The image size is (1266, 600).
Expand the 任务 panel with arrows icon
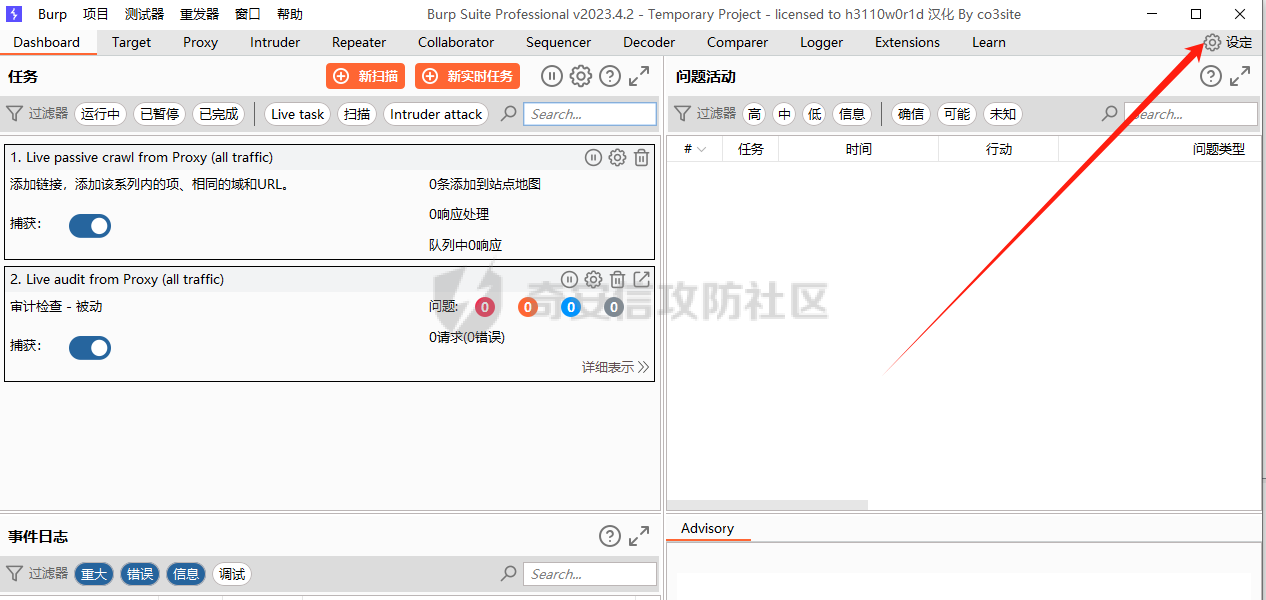click(x=639, y=76)
